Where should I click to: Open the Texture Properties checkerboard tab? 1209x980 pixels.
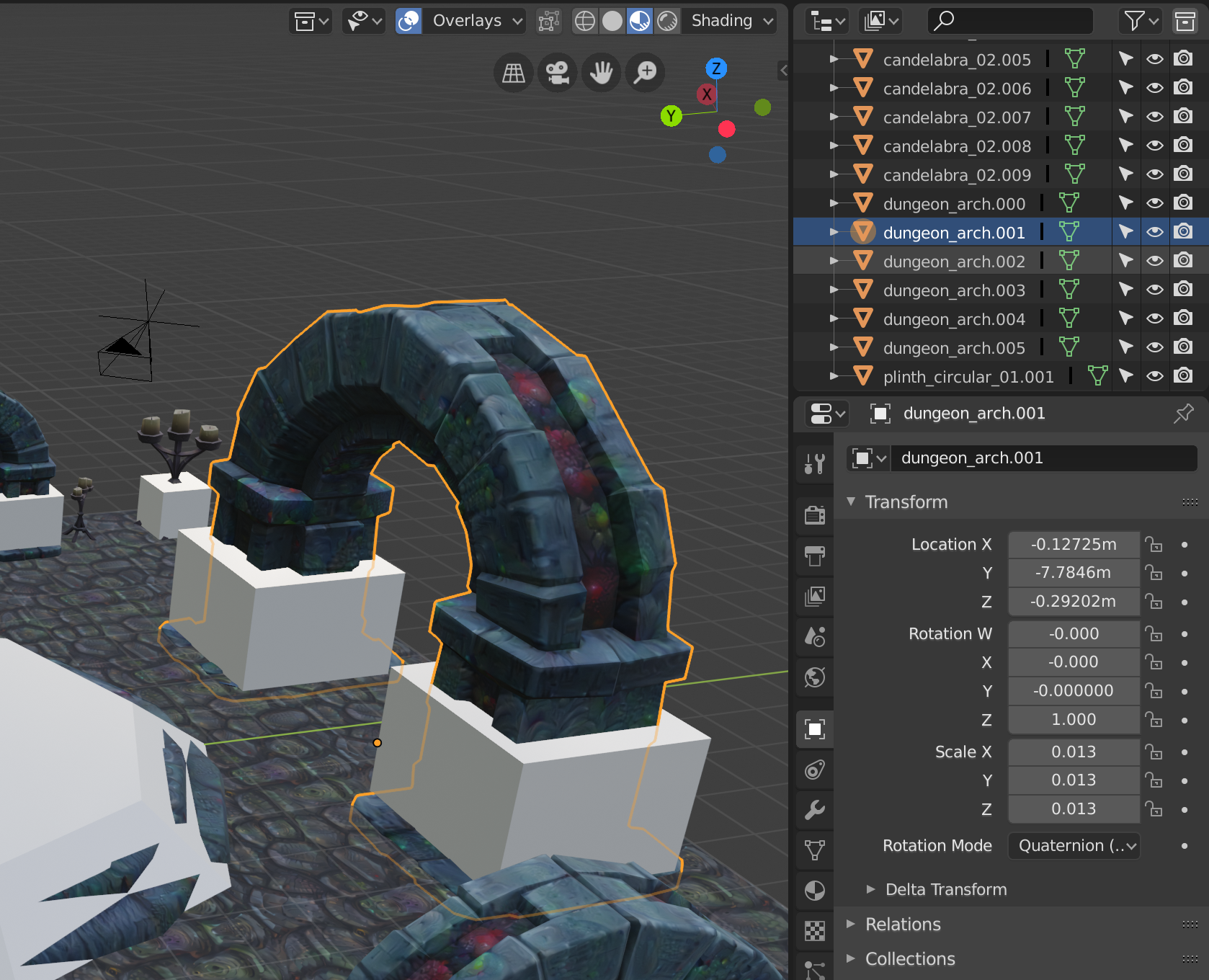click(x=814, y=930)
